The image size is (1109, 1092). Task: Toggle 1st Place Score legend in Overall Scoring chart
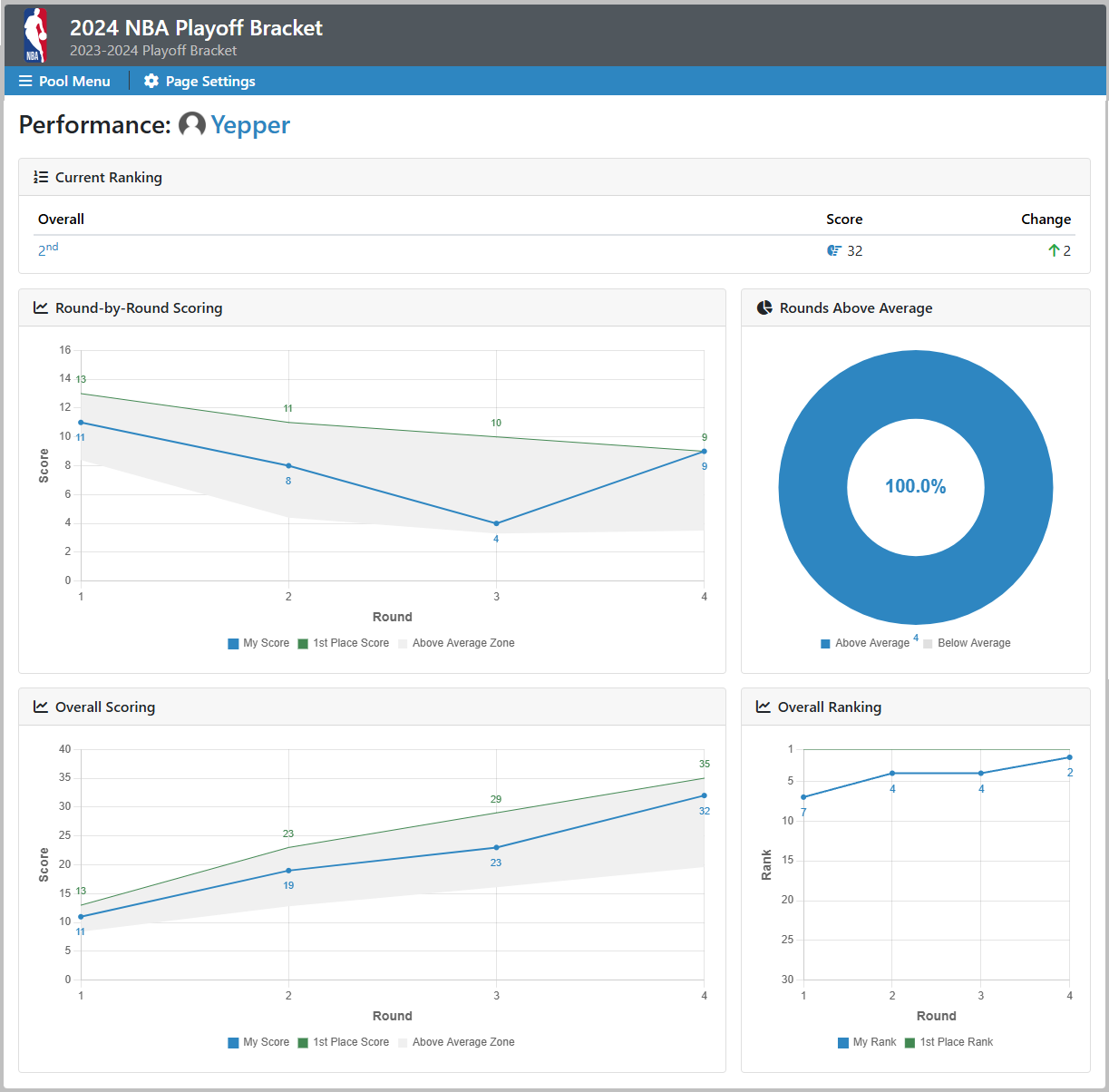pos(344,1042)
